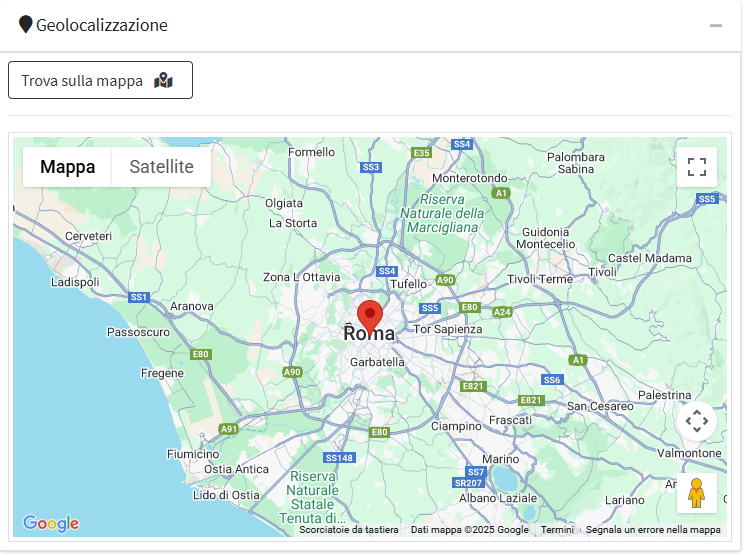Click the Passoscuro label on map
This screenshot has width=749, height=556.
pyautogui.click(x=139, y=332)
